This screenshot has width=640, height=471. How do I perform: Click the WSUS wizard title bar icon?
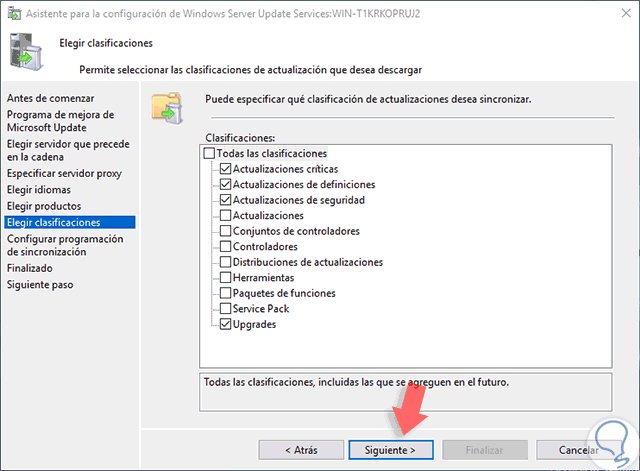click(x=14, y=13)
